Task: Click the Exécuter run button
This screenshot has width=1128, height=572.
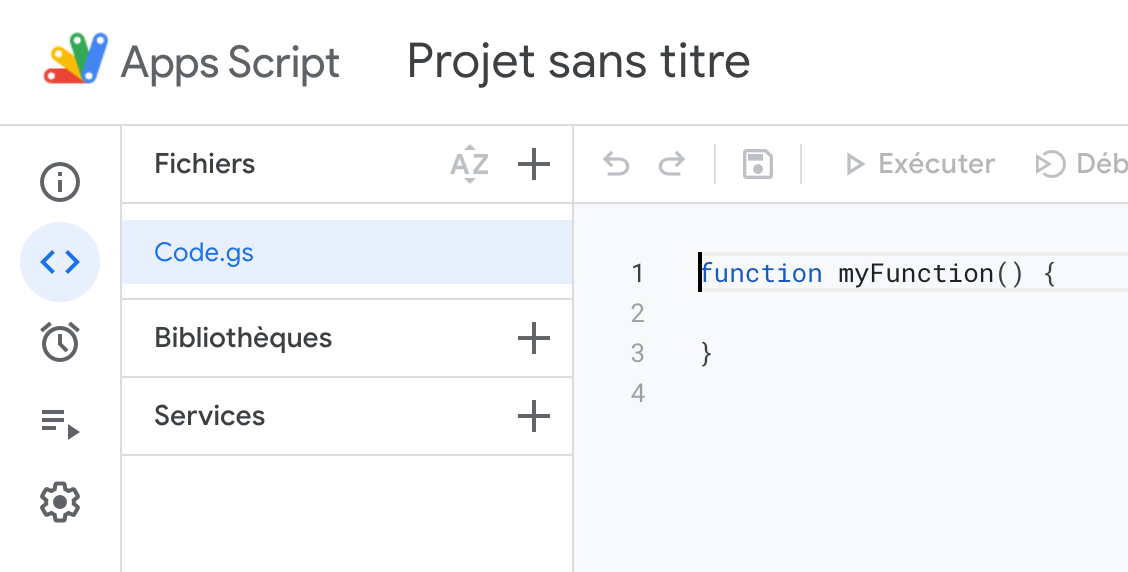Action: (920, 165)
